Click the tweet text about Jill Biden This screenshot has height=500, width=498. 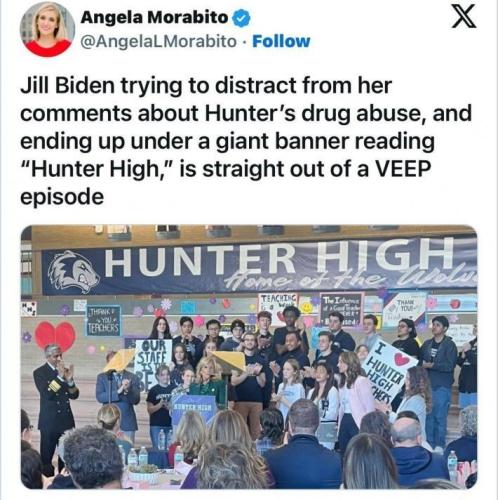pos(246,141)
